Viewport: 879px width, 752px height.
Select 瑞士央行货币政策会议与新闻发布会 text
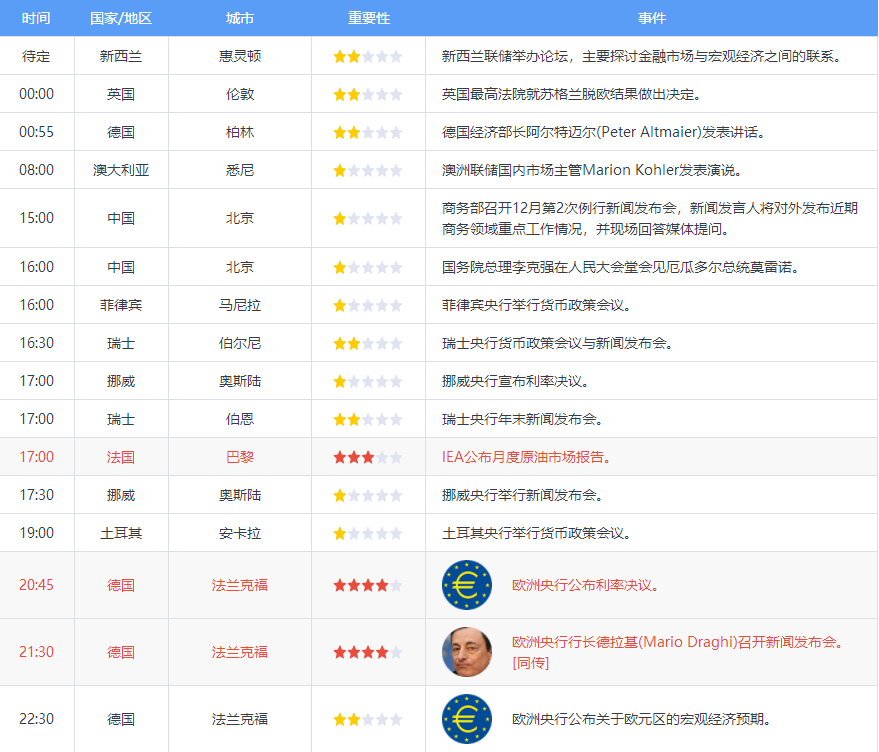coord(558,344)
